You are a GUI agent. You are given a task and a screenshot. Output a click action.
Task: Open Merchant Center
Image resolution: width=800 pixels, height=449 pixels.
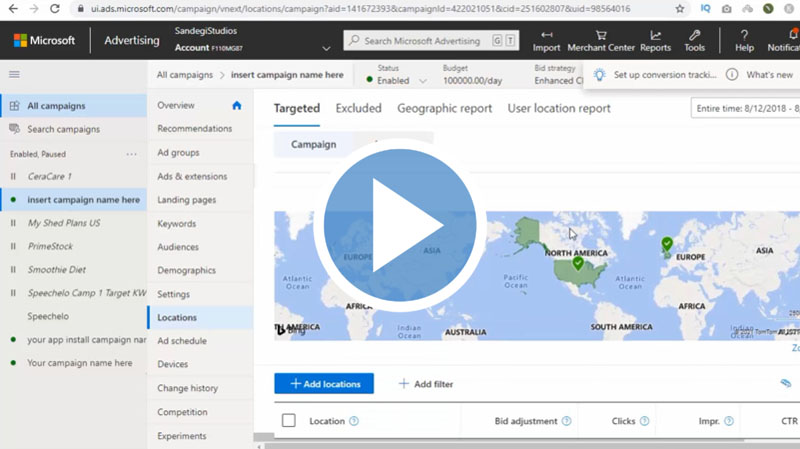point(601,41)
